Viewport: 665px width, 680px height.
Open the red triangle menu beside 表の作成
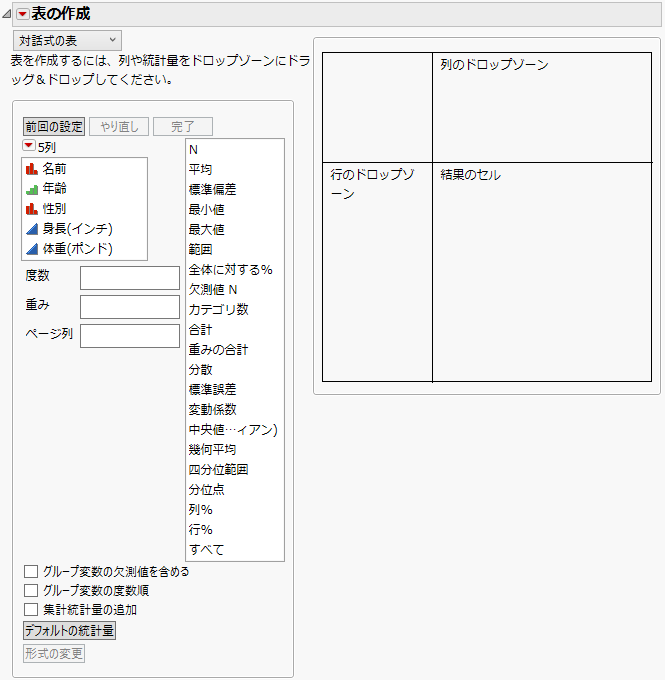(23, 14)
